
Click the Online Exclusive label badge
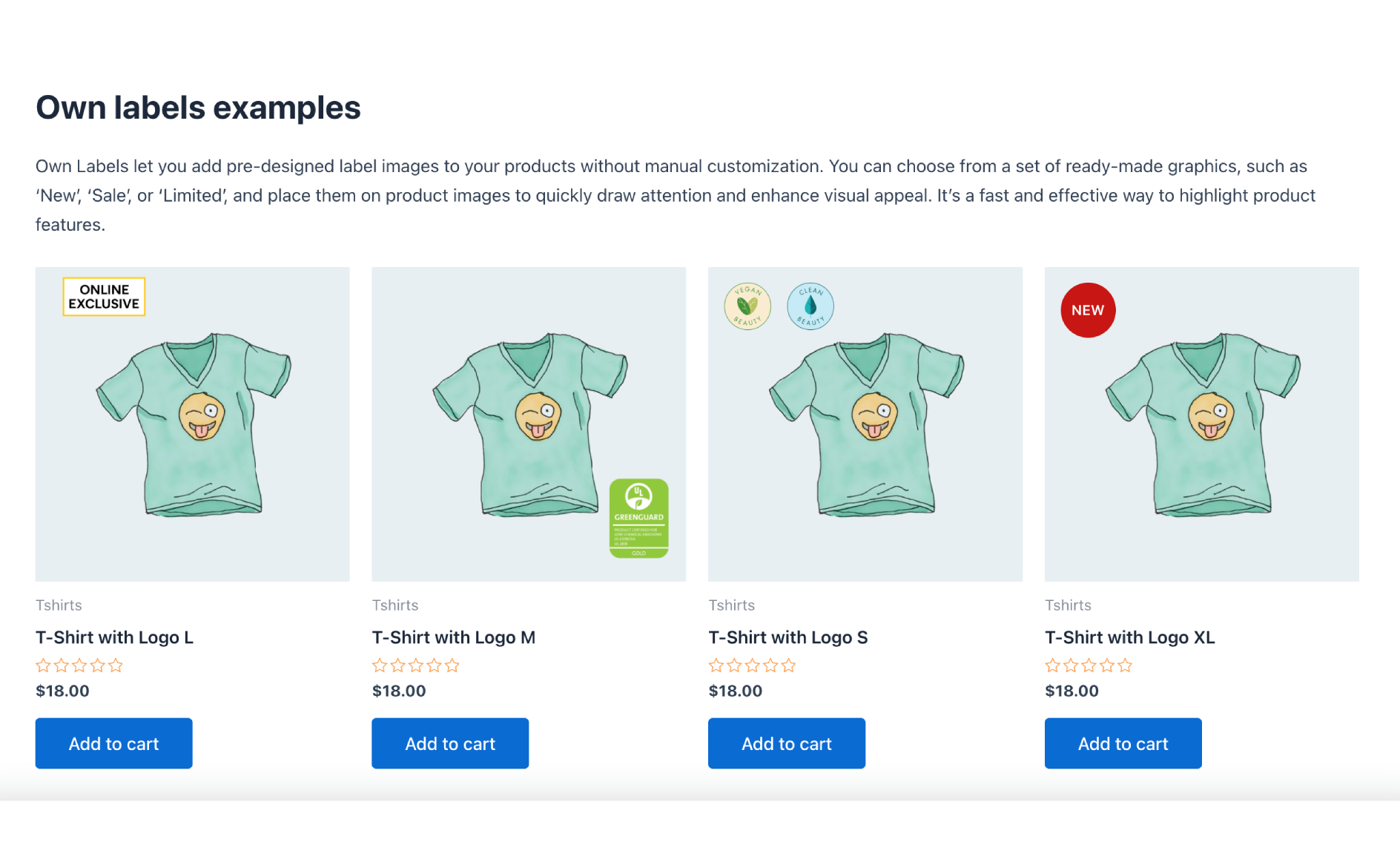[104, 297]
